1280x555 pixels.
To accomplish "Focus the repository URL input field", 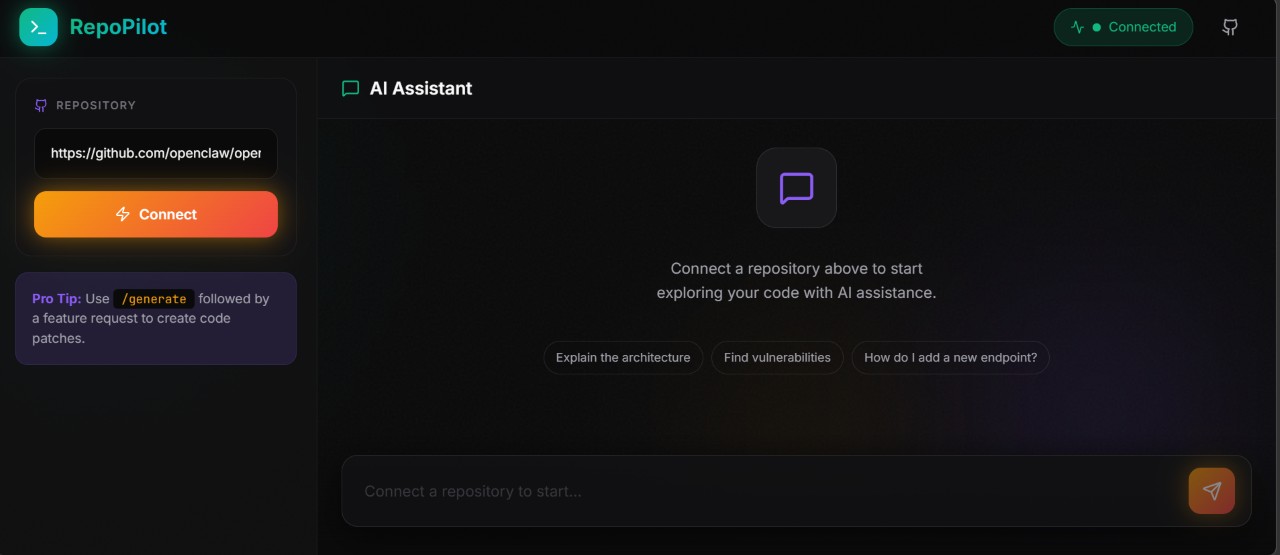I will pos(156,153).
